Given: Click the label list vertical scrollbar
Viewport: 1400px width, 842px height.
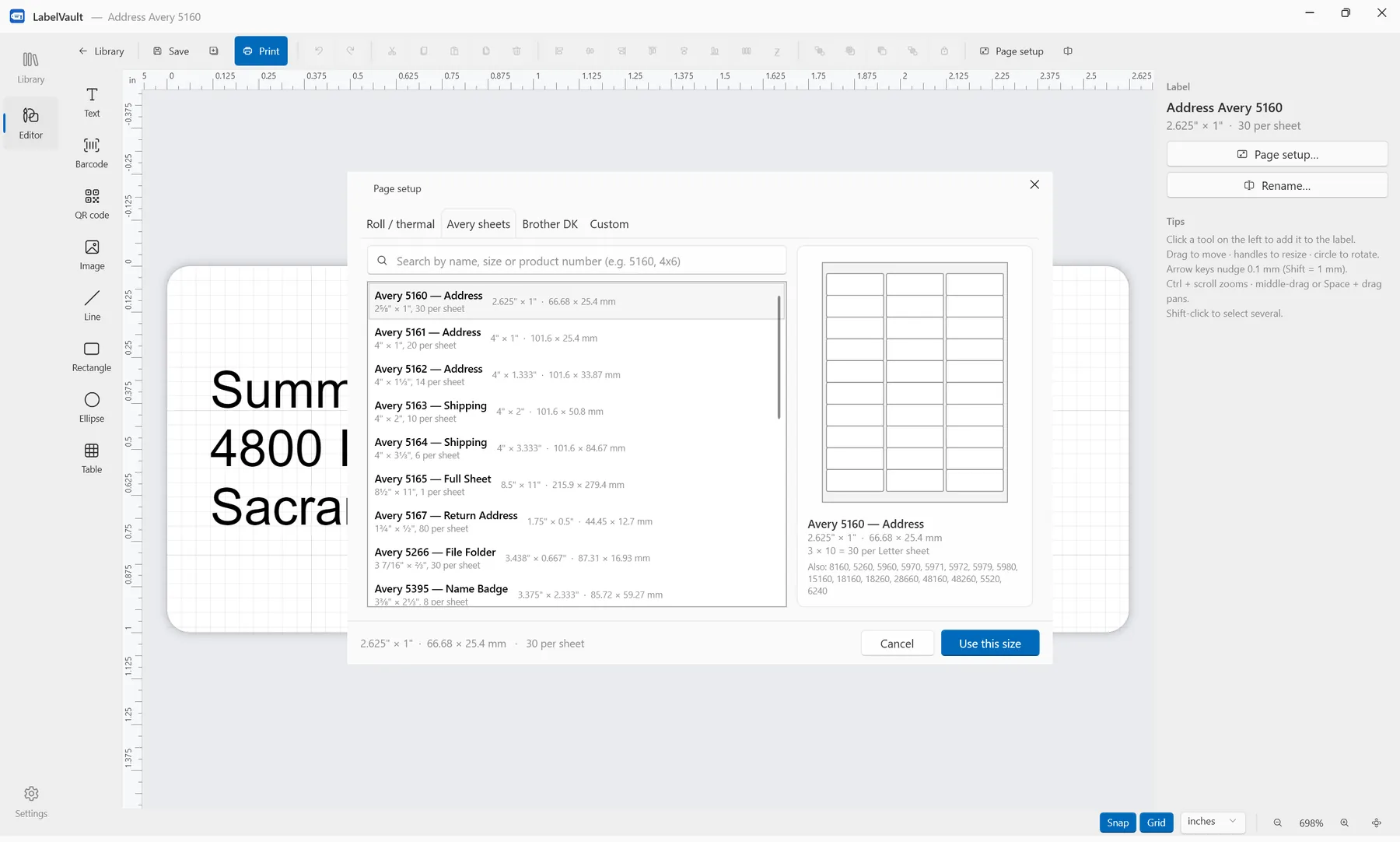Looking at the screenshot, I should [779, 356].
